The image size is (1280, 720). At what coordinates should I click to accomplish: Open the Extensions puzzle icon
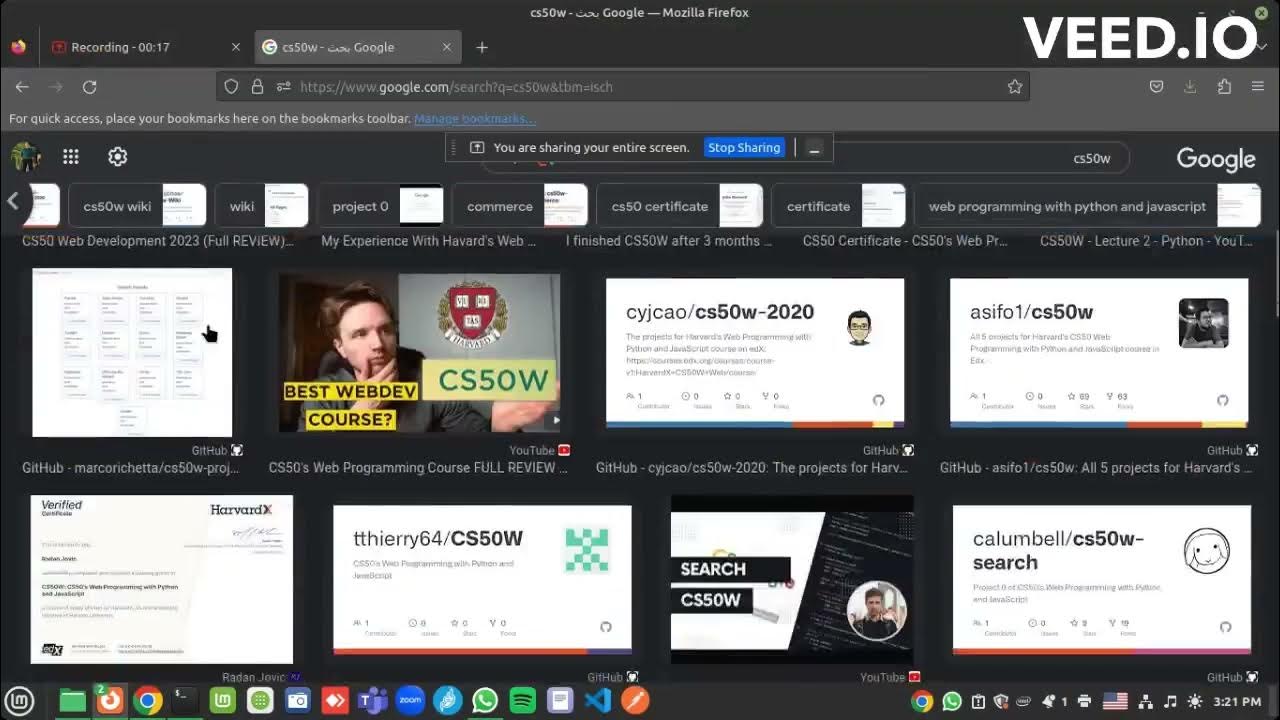1224,87
